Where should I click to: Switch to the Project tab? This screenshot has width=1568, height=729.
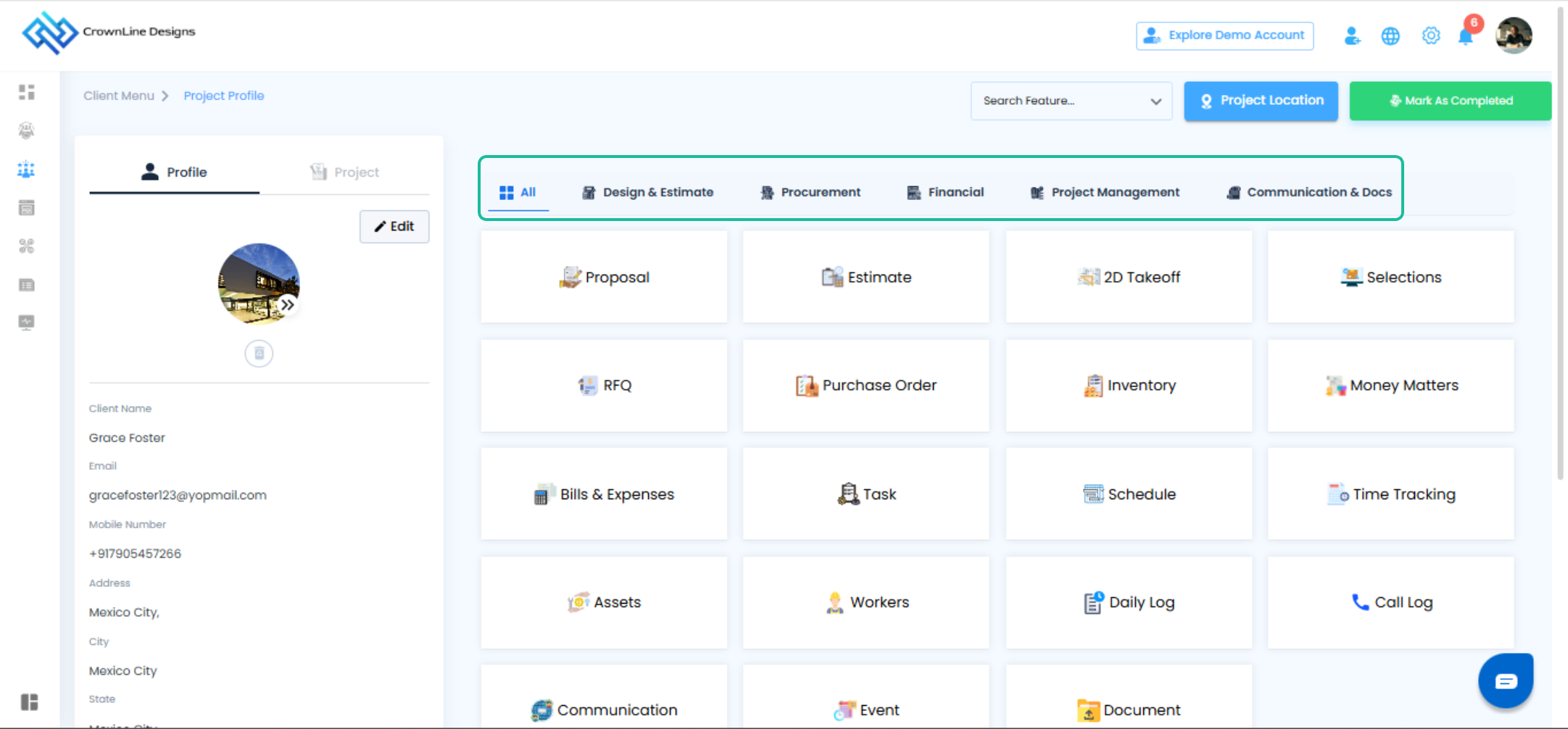(x=344, y=172)
